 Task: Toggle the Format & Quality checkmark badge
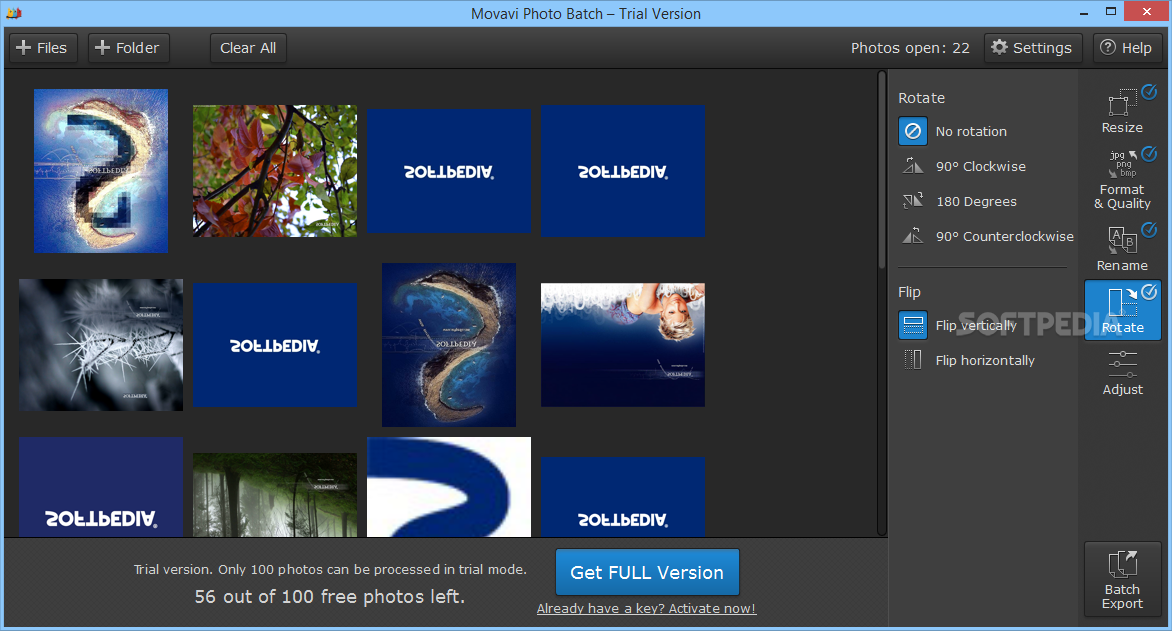(x=1149, y=154)
